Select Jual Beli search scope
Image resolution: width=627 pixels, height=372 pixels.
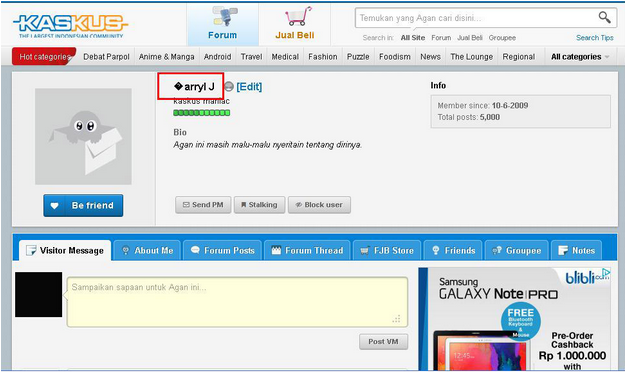(470, 38)
